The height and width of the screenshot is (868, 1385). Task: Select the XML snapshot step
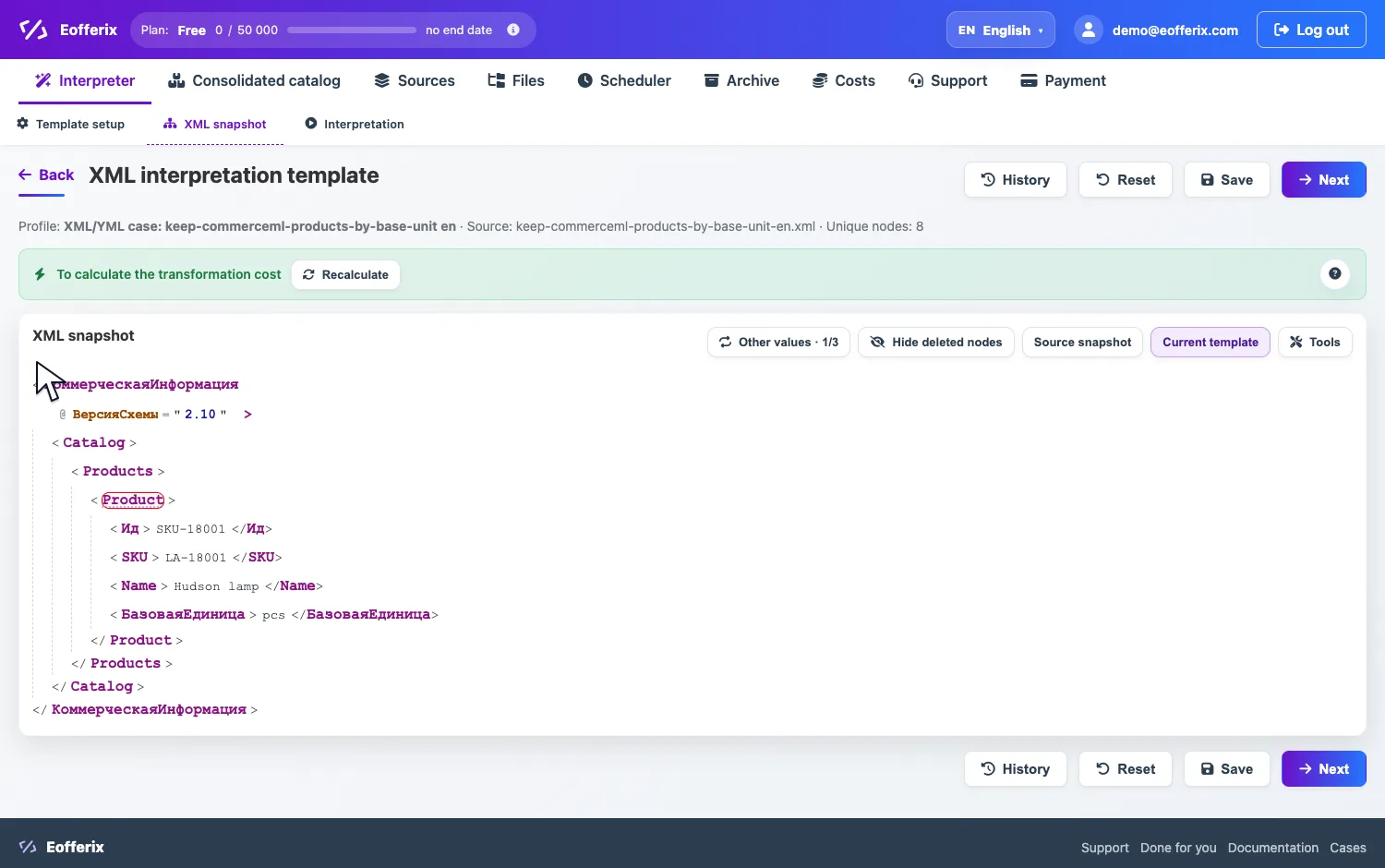[x=215, y=124]
